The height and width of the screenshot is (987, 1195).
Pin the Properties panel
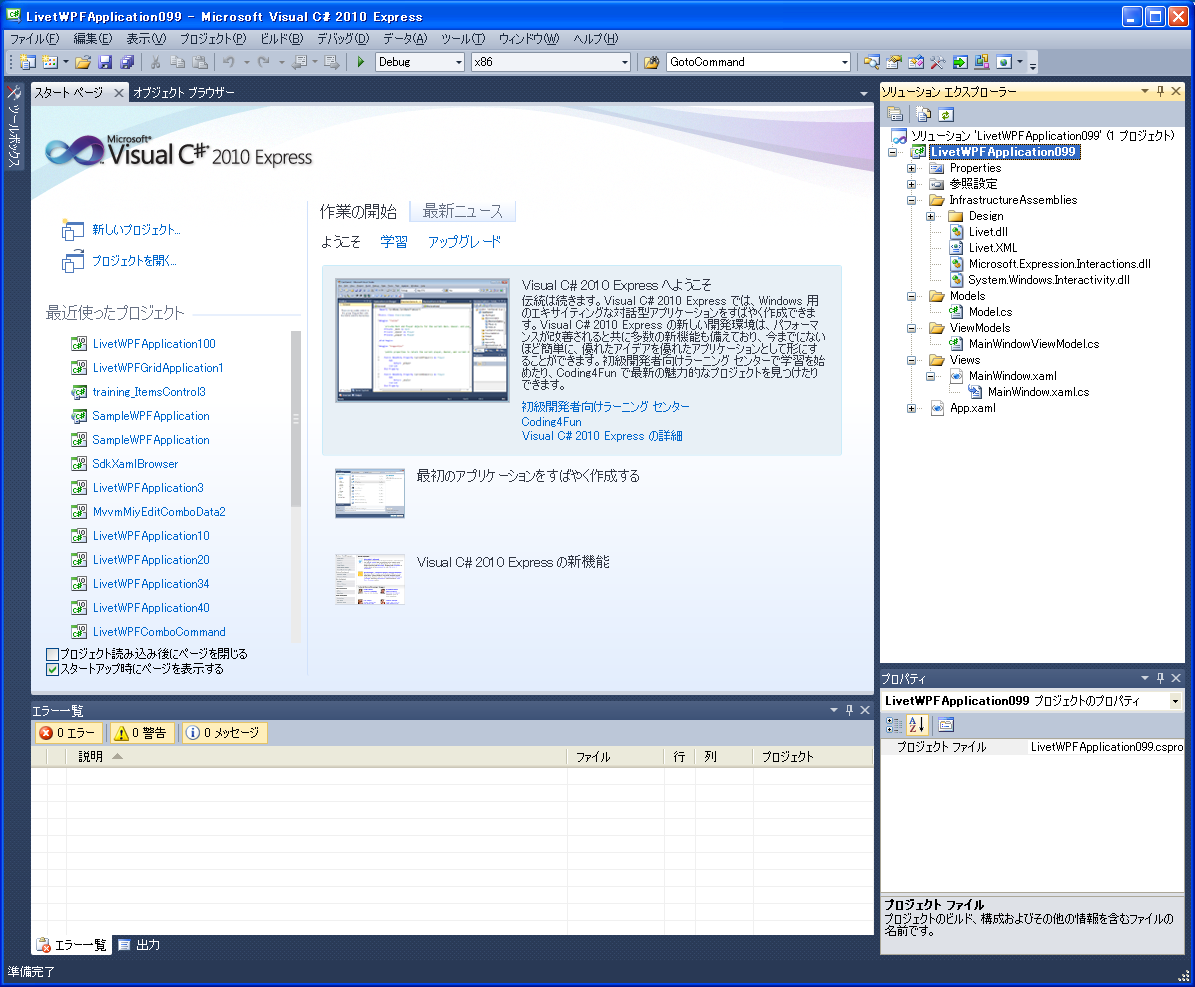1161,678
